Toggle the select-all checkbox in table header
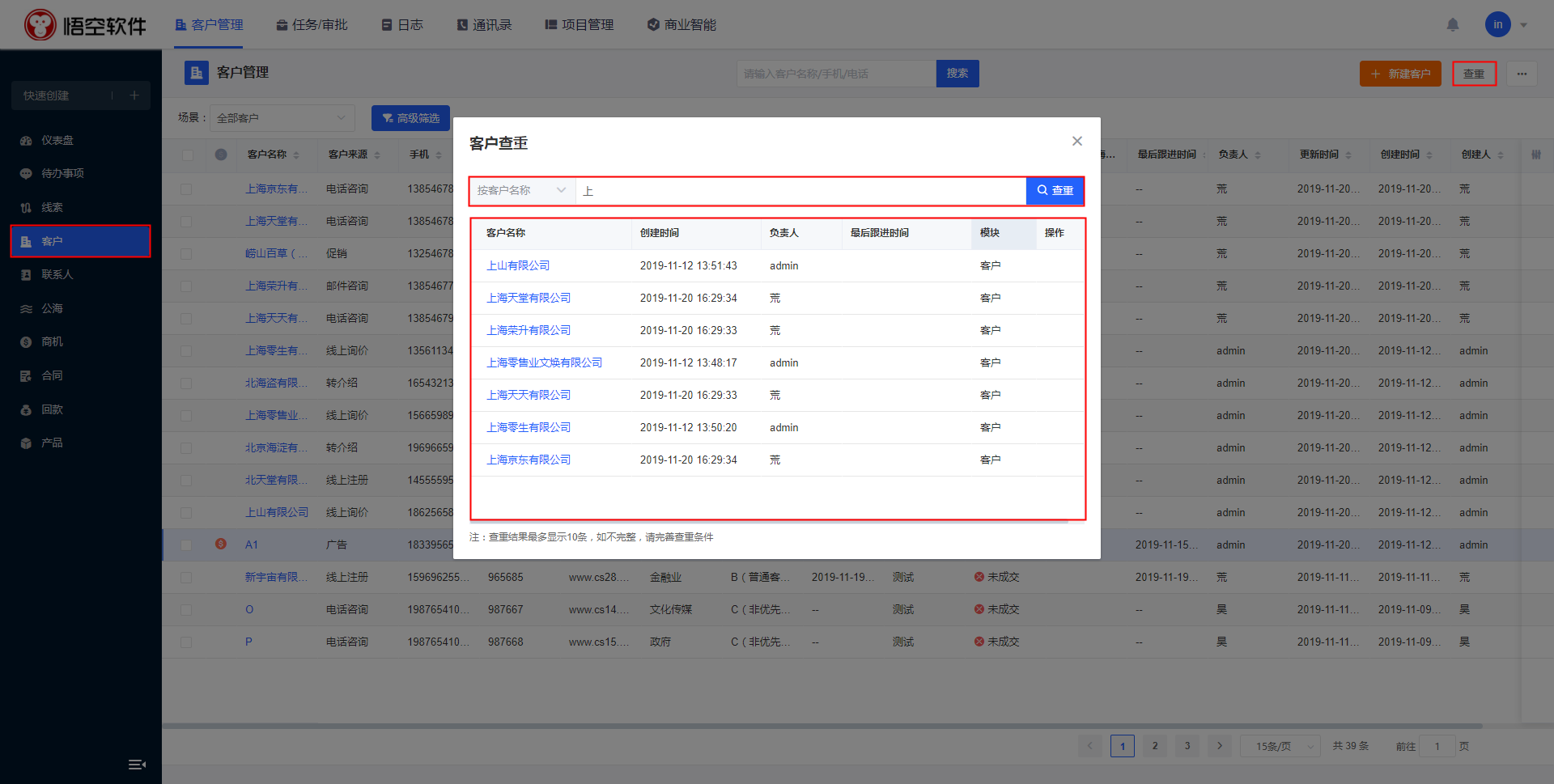 click(x=187, y=155)
